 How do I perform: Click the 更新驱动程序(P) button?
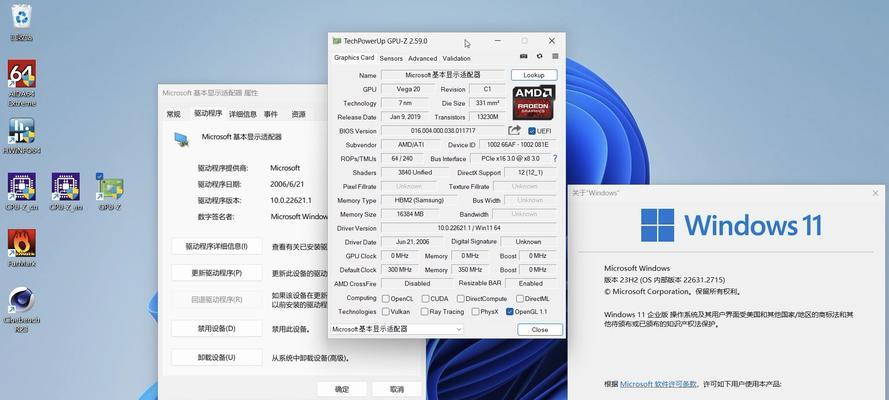pos(217,273)
